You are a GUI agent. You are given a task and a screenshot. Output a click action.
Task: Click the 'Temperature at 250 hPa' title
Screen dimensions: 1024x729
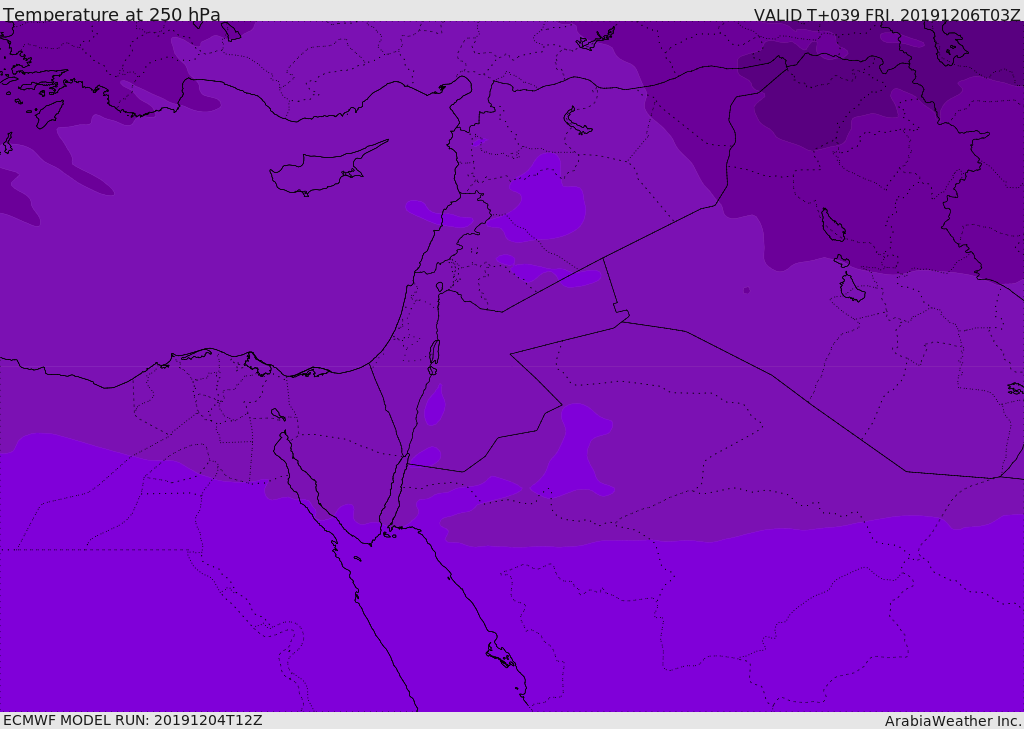tap(112, 14)
